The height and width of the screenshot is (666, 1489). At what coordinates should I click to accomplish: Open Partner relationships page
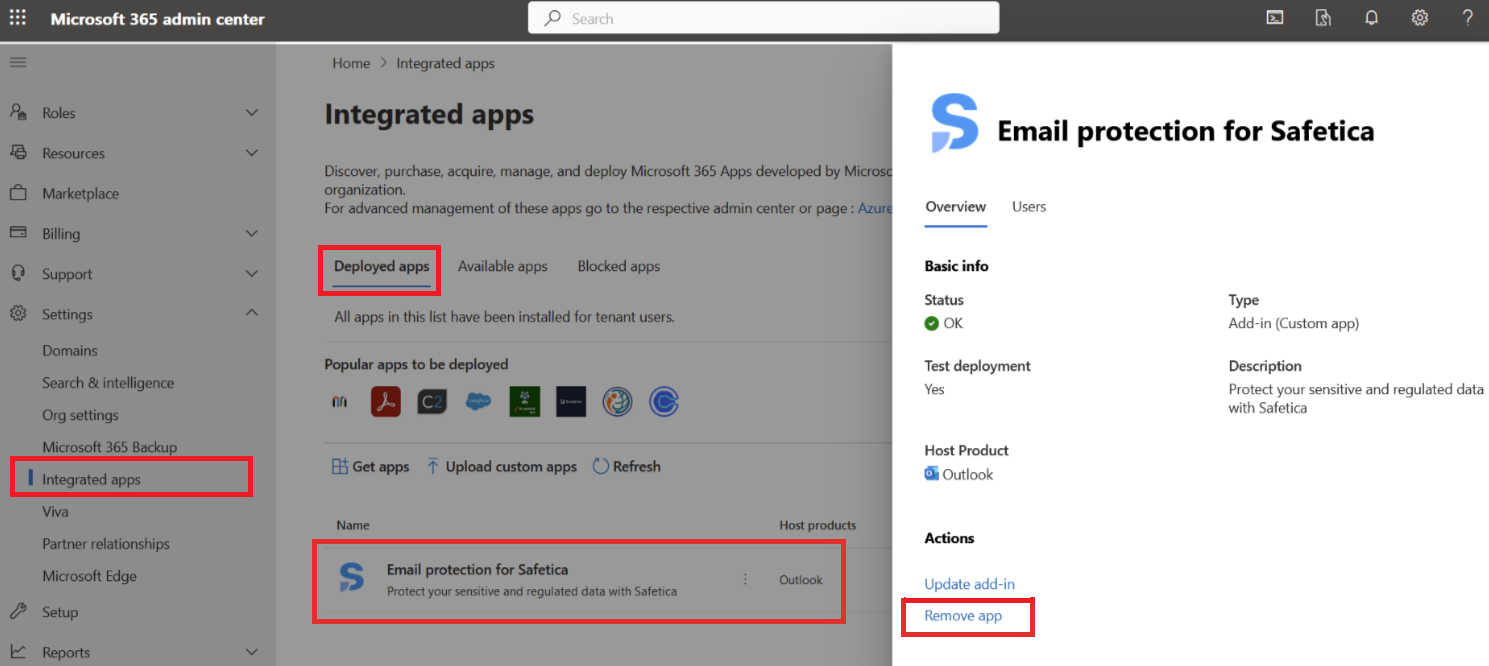pyautogui.click(x=106, y=544)
